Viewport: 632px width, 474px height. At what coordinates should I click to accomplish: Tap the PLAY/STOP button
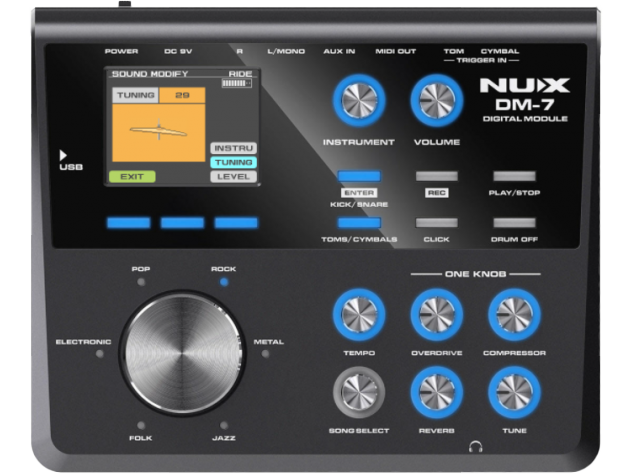(x=514, y=176)
